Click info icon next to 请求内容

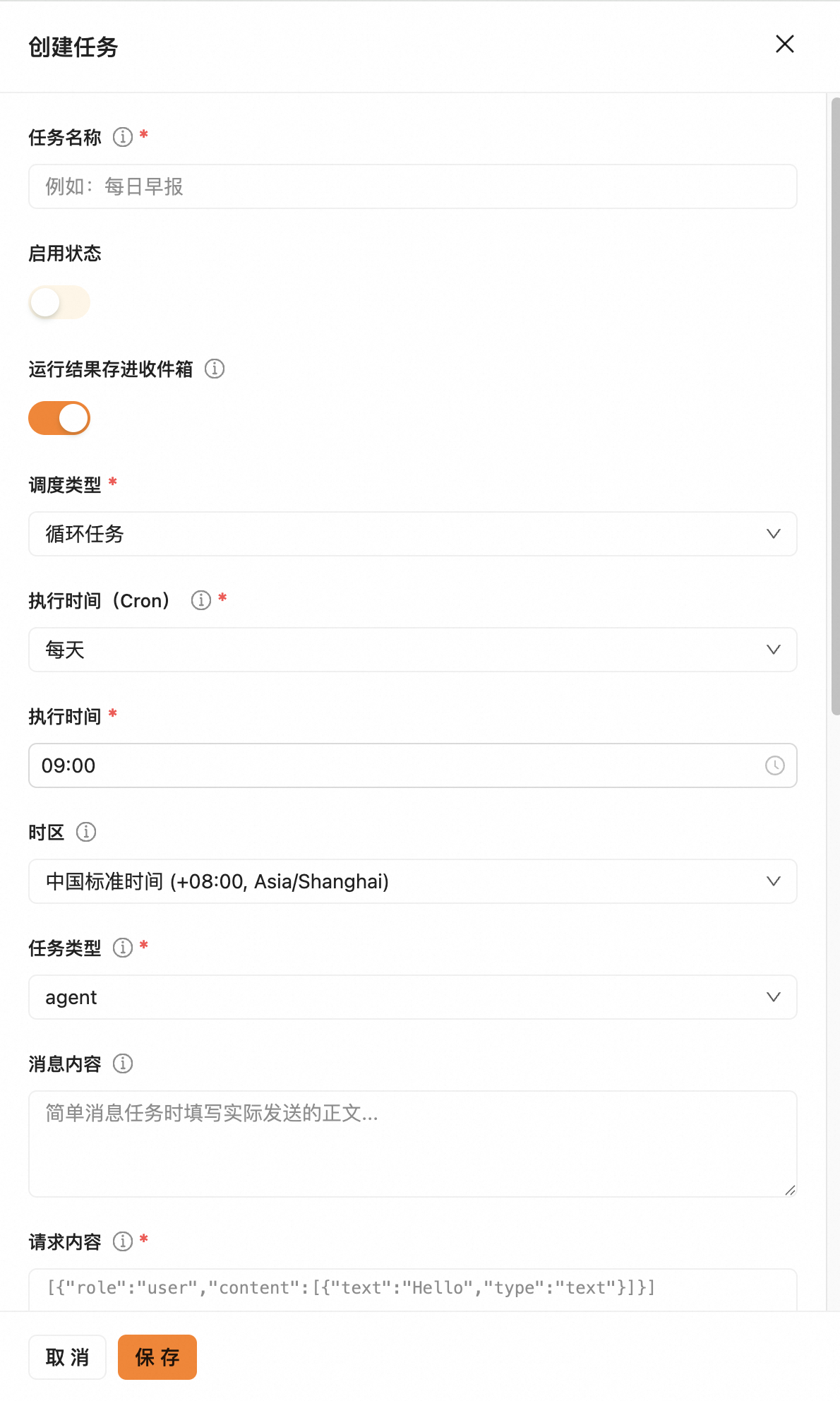pos(123,1241)
